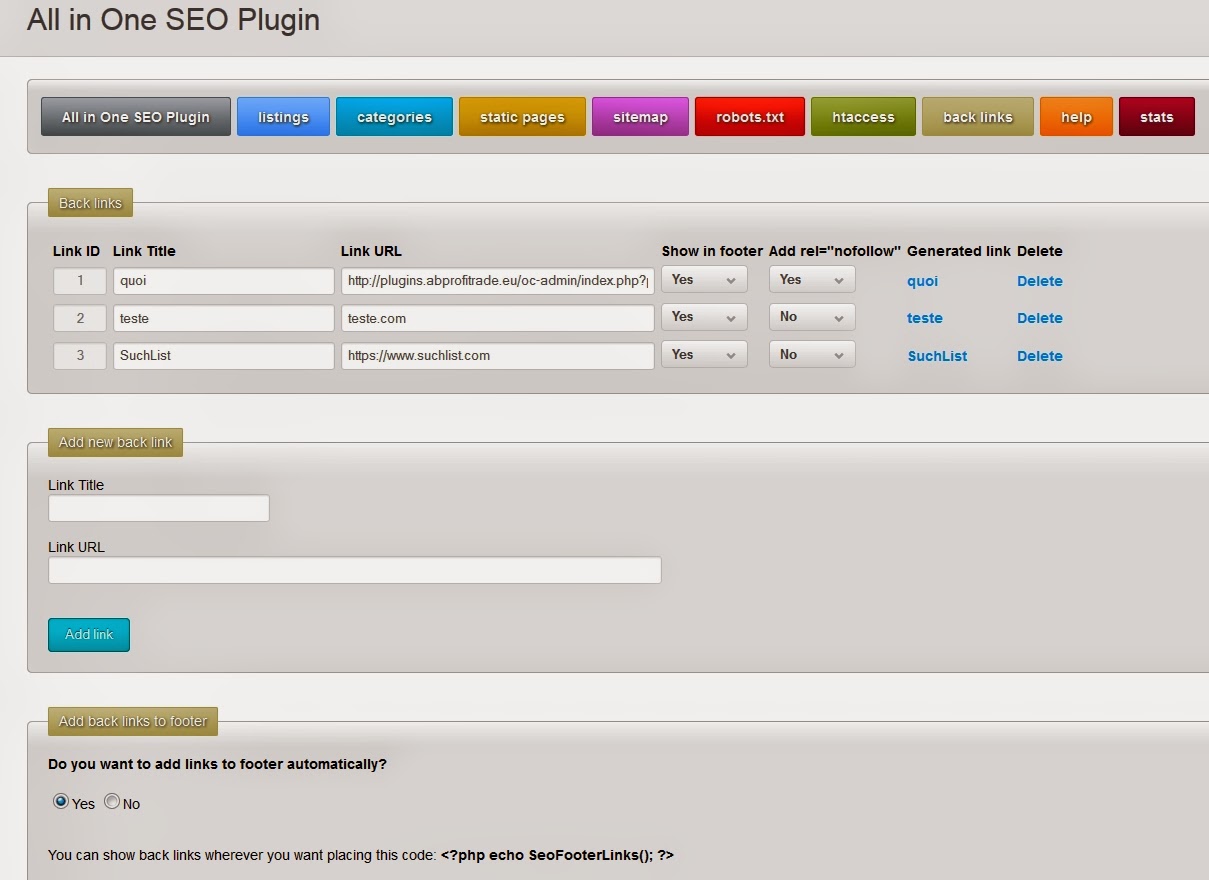The image size is (1209, 880).
Task: Click the Add link button
Action: [89, 635]
